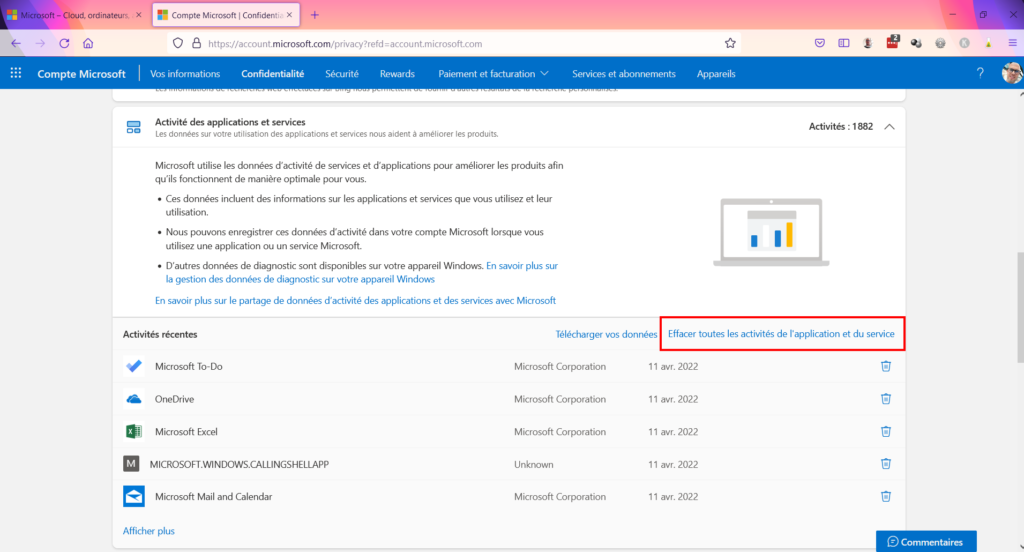This screenshot has height=552, width=1024.
Task: Click the browser back arrow
Action: click(x=16, y=43)
